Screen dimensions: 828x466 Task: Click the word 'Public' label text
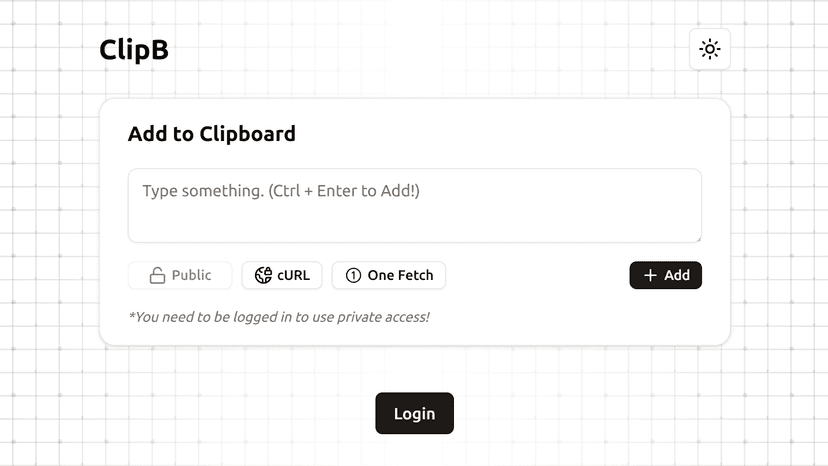191,276
